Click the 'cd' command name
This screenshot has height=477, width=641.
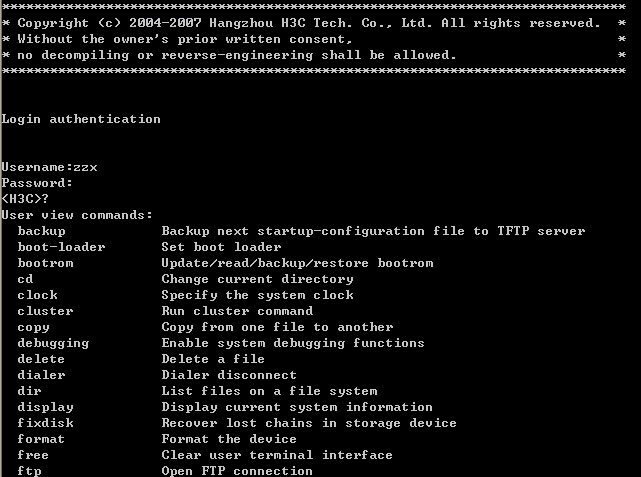(25, 279)
